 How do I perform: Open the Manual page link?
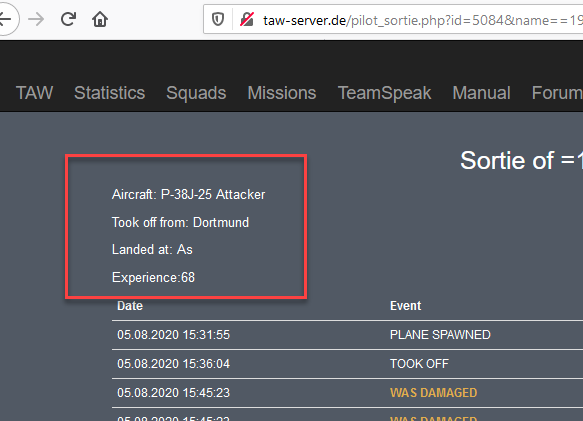point(481,93)
